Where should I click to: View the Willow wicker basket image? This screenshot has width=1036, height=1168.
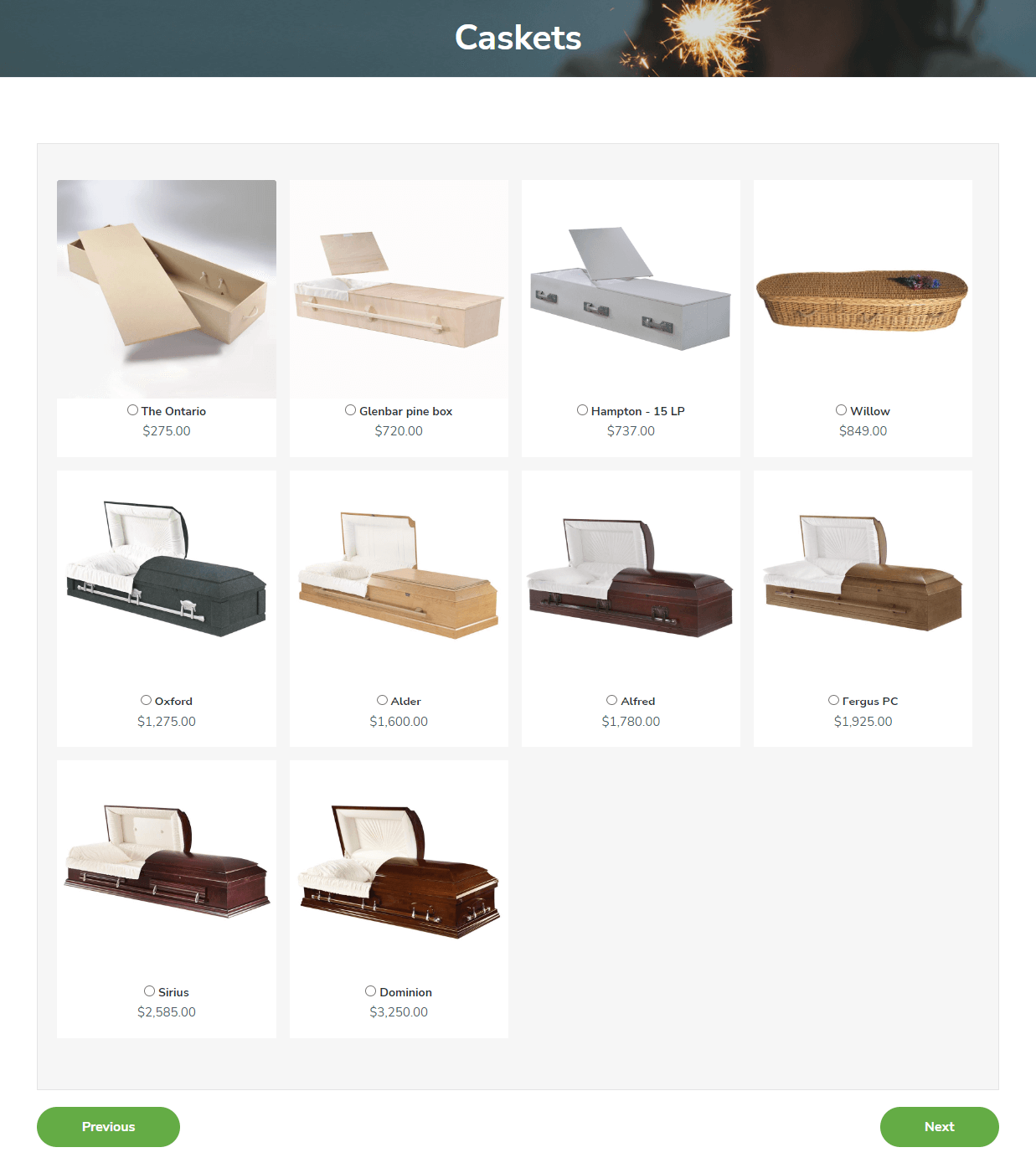[863, 289]
